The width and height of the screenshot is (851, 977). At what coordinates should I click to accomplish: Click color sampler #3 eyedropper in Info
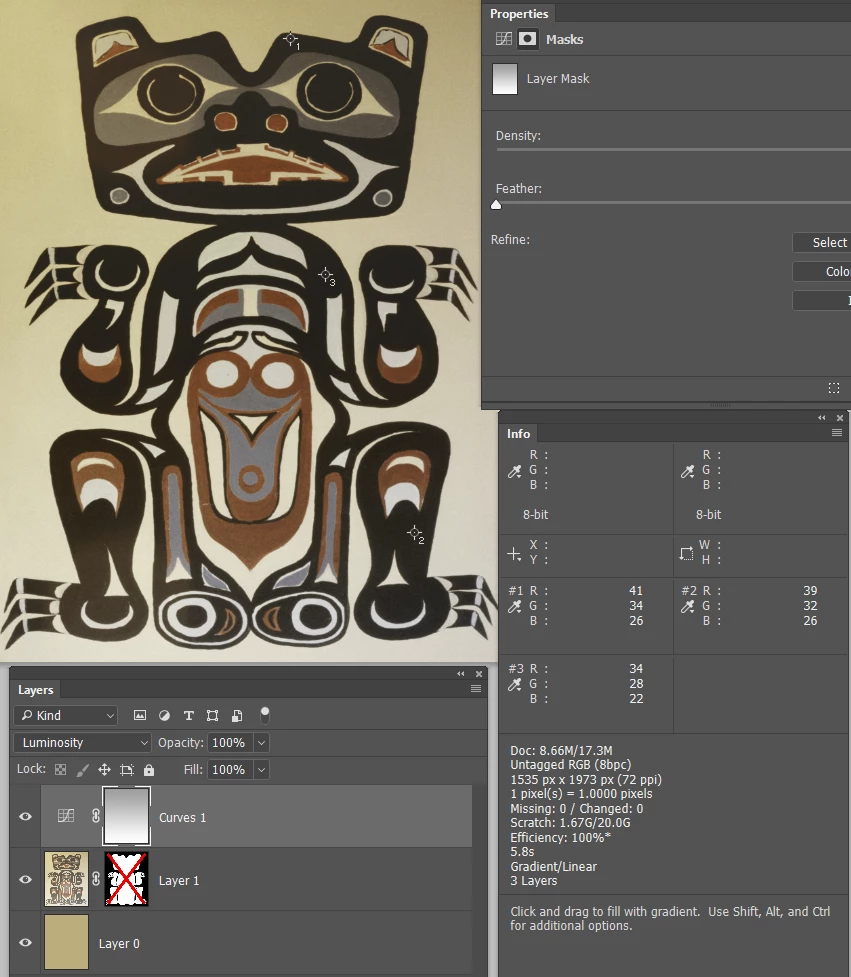point(515,685)
